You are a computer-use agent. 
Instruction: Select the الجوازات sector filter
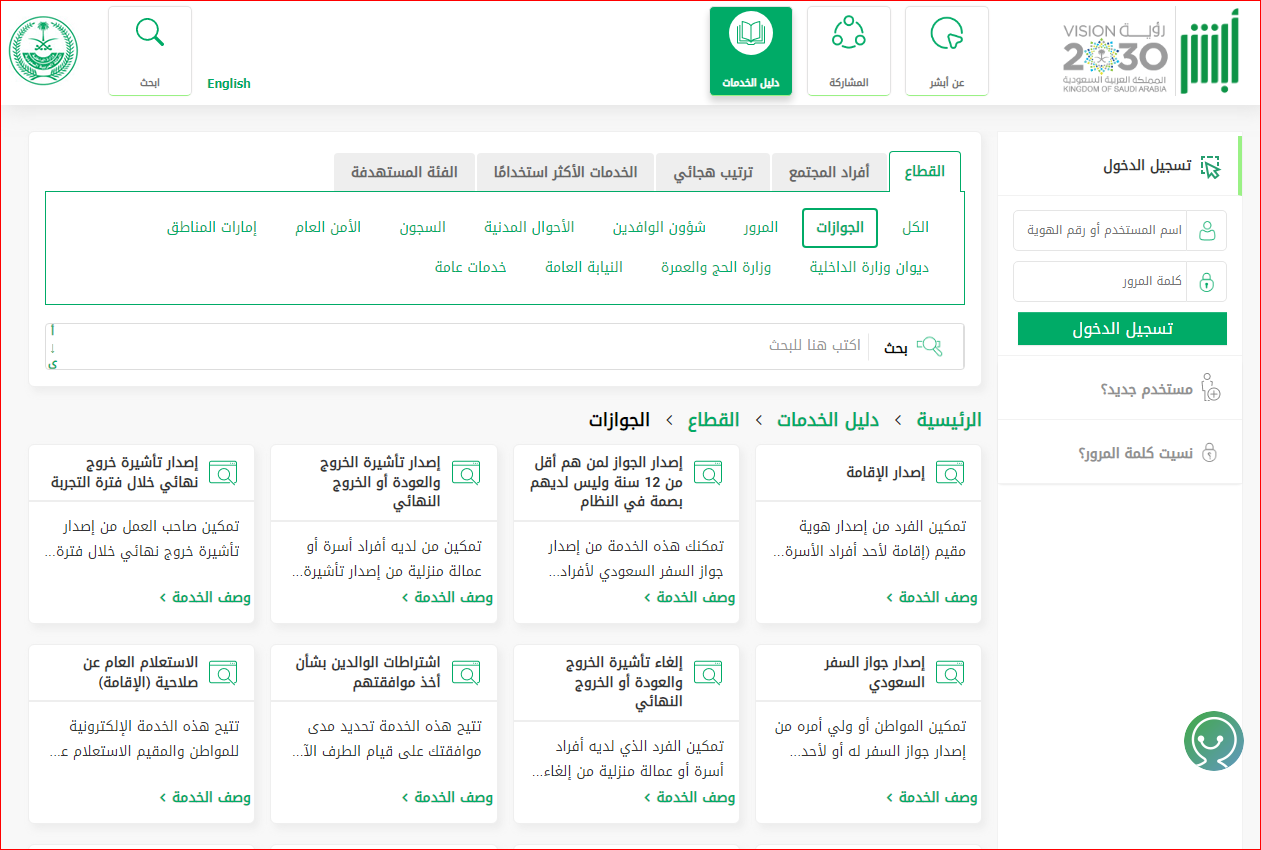click(x=839, y=228)
